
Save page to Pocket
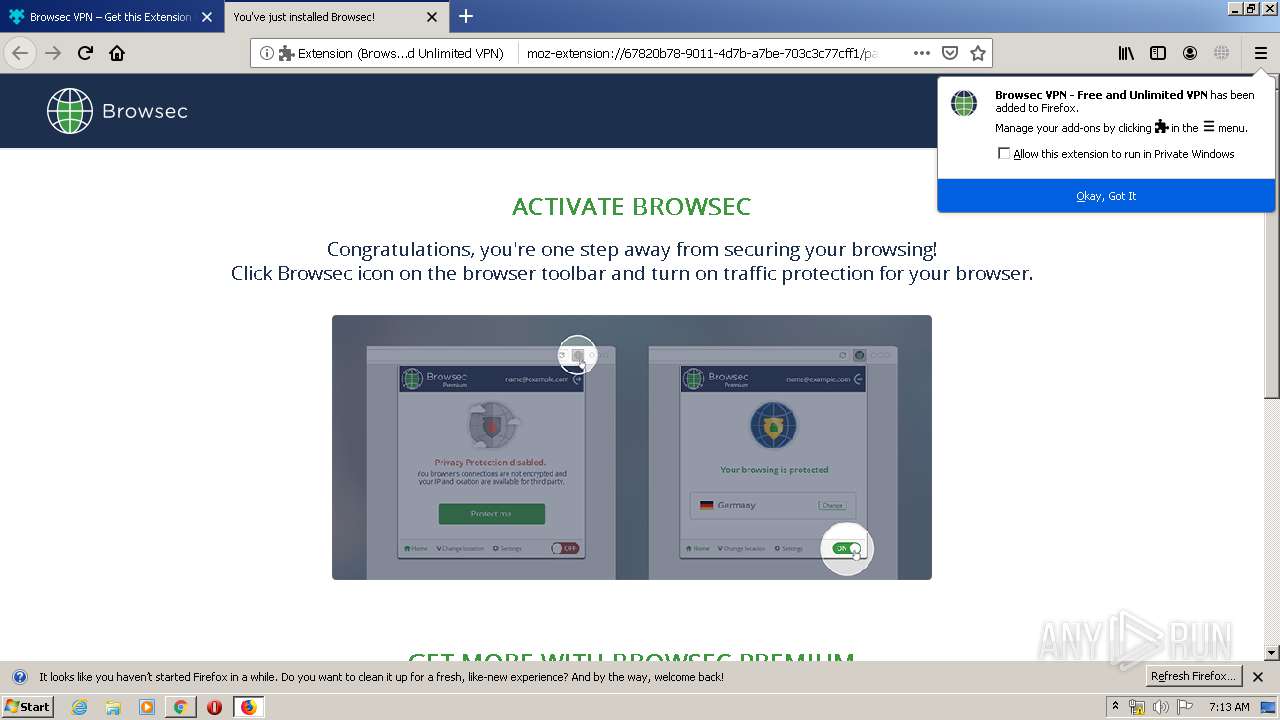pos(950,53)
